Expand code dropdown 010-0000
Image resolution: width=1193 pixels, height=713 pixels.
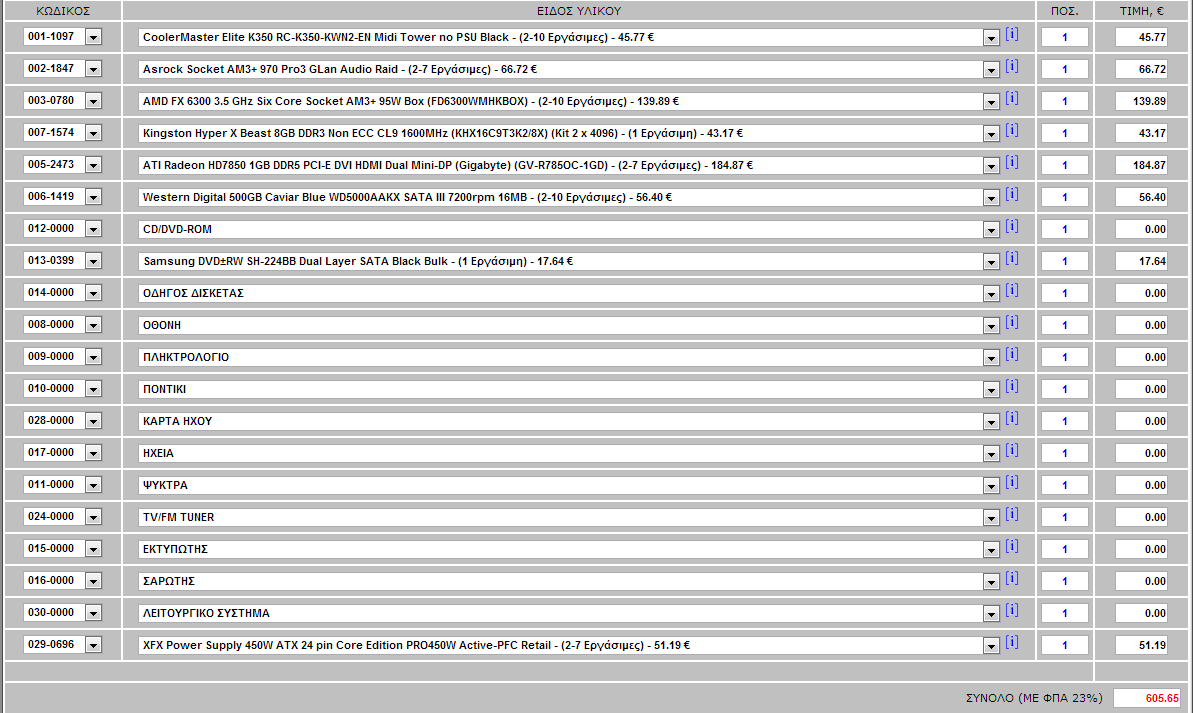[x=93, y=390]
